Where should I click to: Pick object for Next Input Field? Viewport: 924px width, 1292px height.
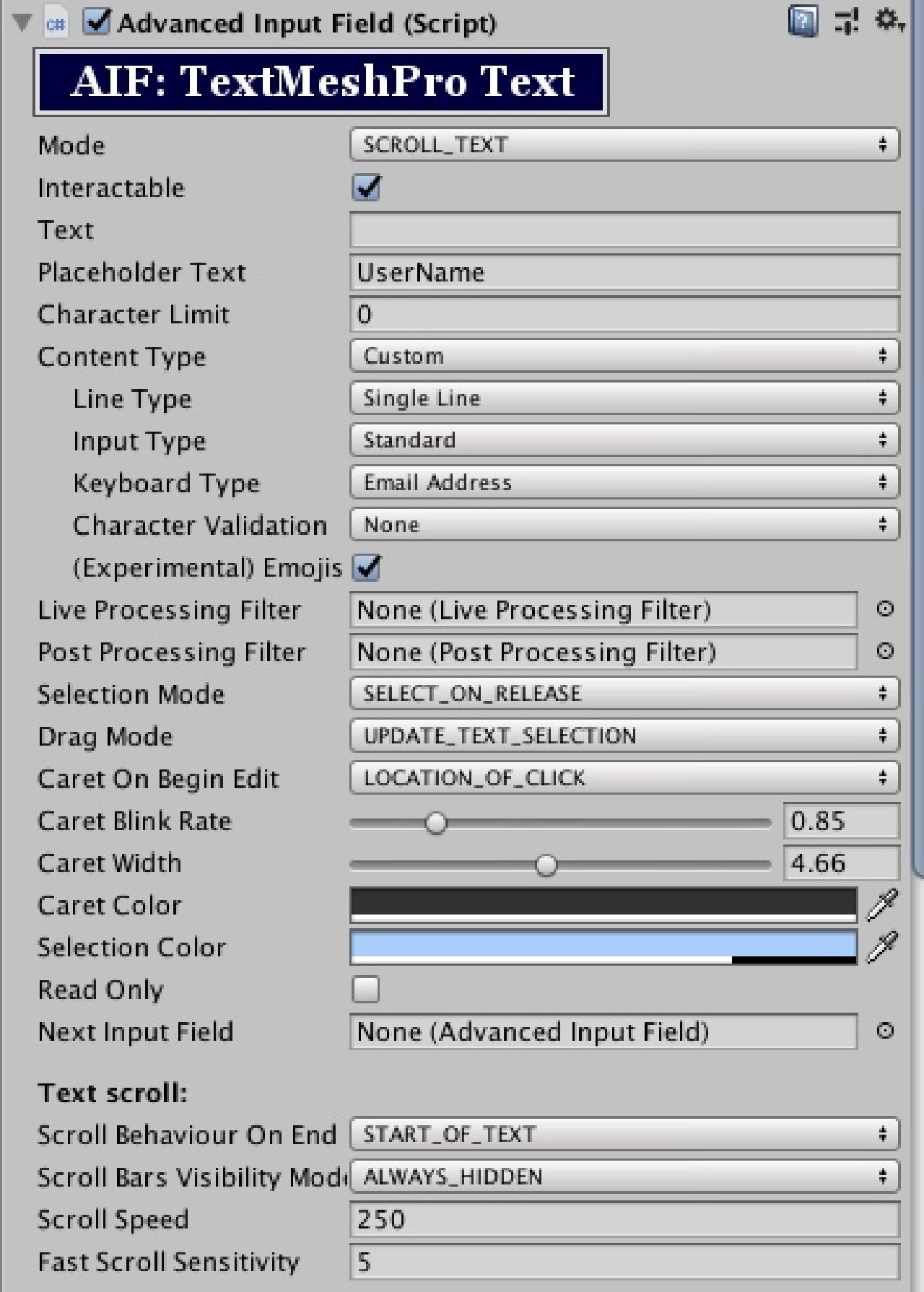tap(885, 1031)
